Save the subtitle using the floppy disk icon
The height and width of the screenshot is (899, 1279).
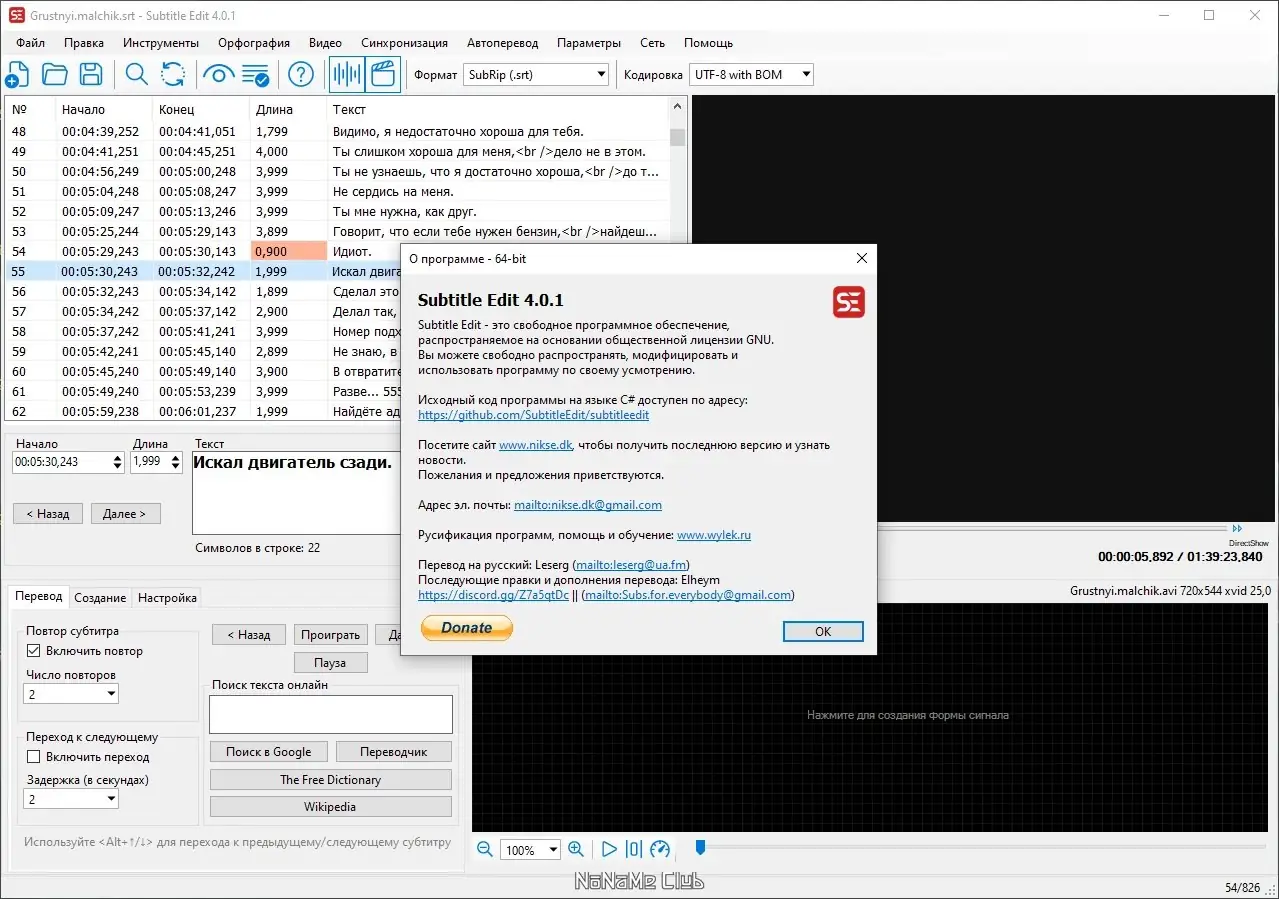pos(91,74)
